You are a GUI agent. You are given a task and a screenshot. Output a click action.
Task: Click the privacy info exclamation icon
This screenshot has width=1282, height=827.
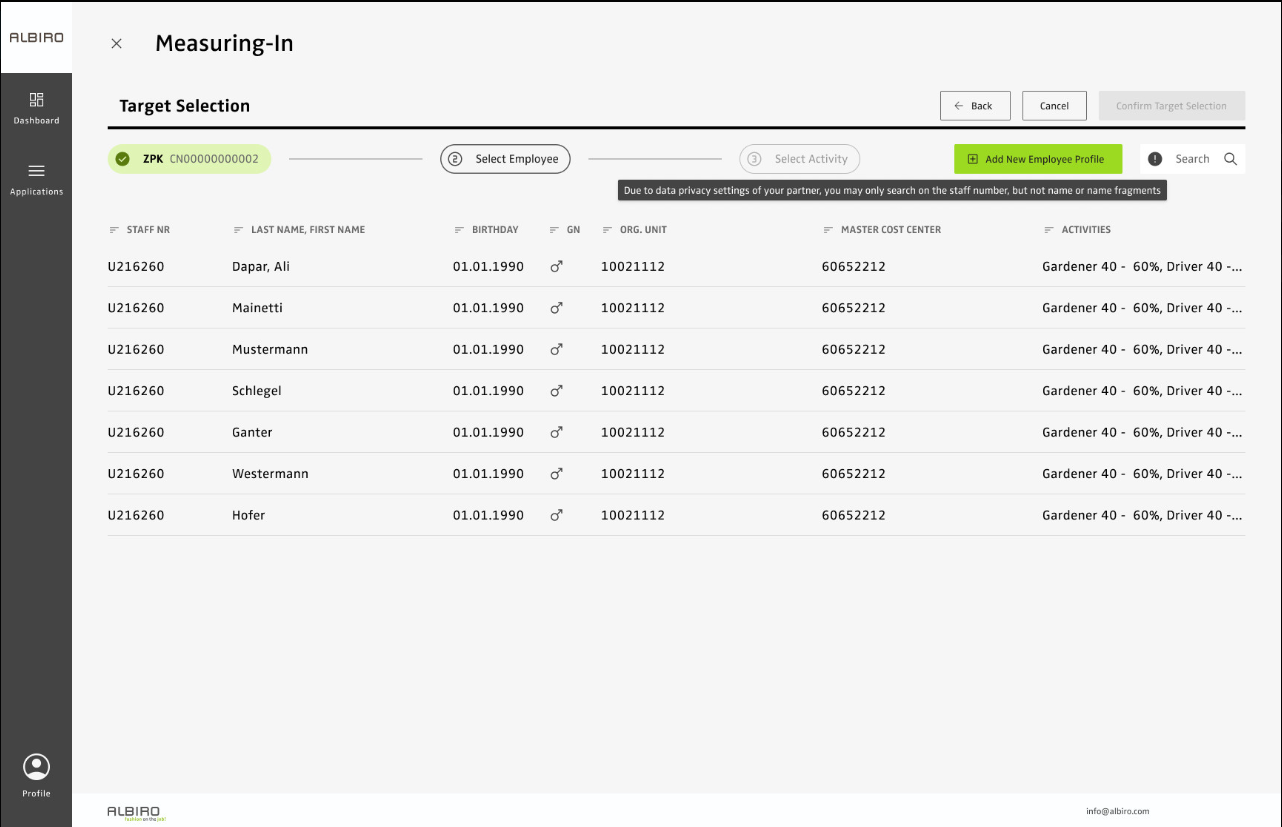[x=1155, y=159]
